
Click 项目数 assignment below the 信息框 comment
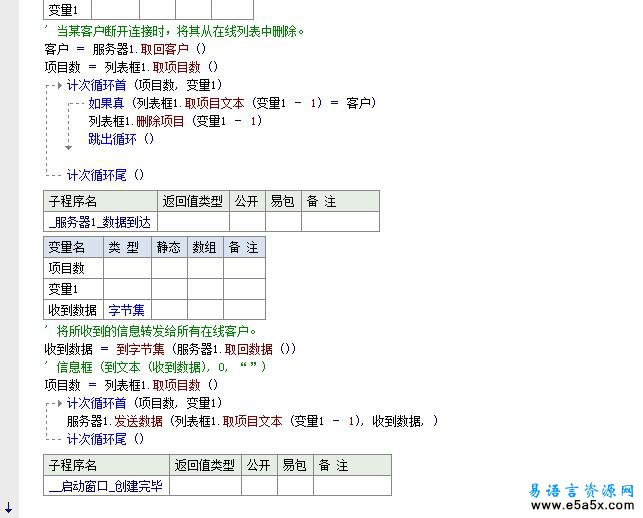tap(131, 385)
